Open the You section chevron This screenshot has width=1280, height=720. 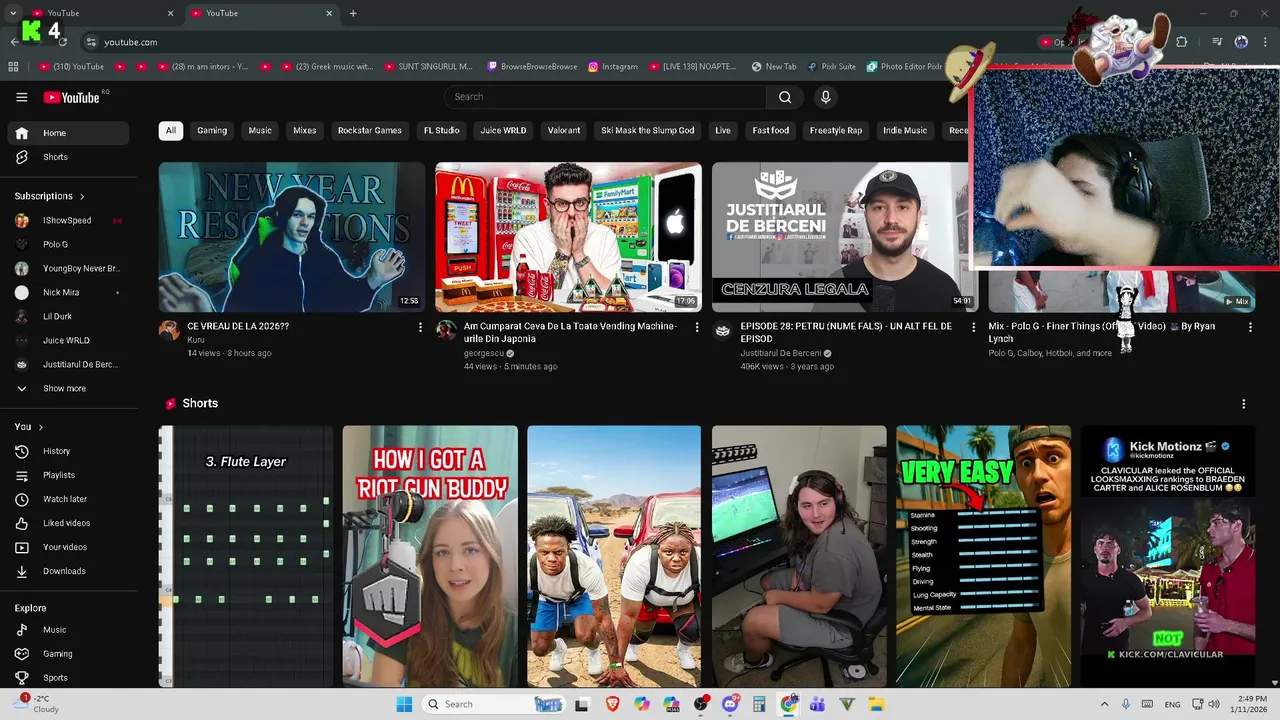[x=40, y=427]
